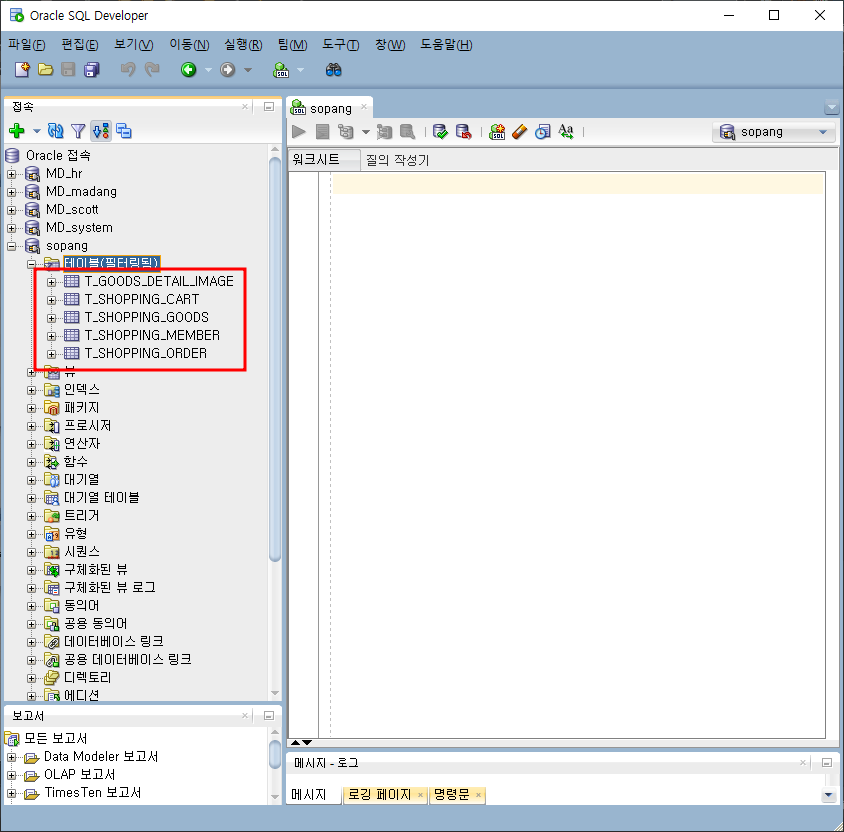The image size is (844, 832).
Task: Click the Undo arrow icon
Action: 128,69
